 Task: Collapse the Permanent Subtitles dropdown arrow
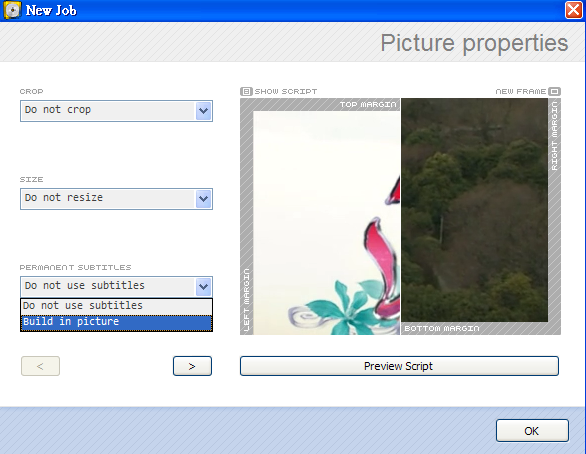coord(203,287)
